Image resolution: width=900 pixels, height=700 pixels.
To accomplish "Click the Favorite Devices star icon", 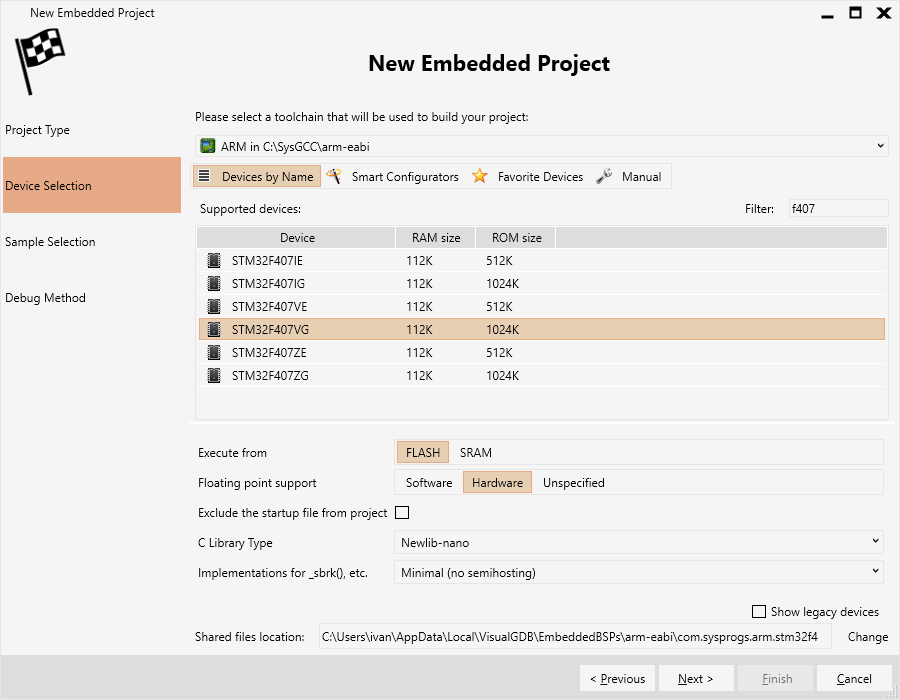I will [x=480, y=176].
